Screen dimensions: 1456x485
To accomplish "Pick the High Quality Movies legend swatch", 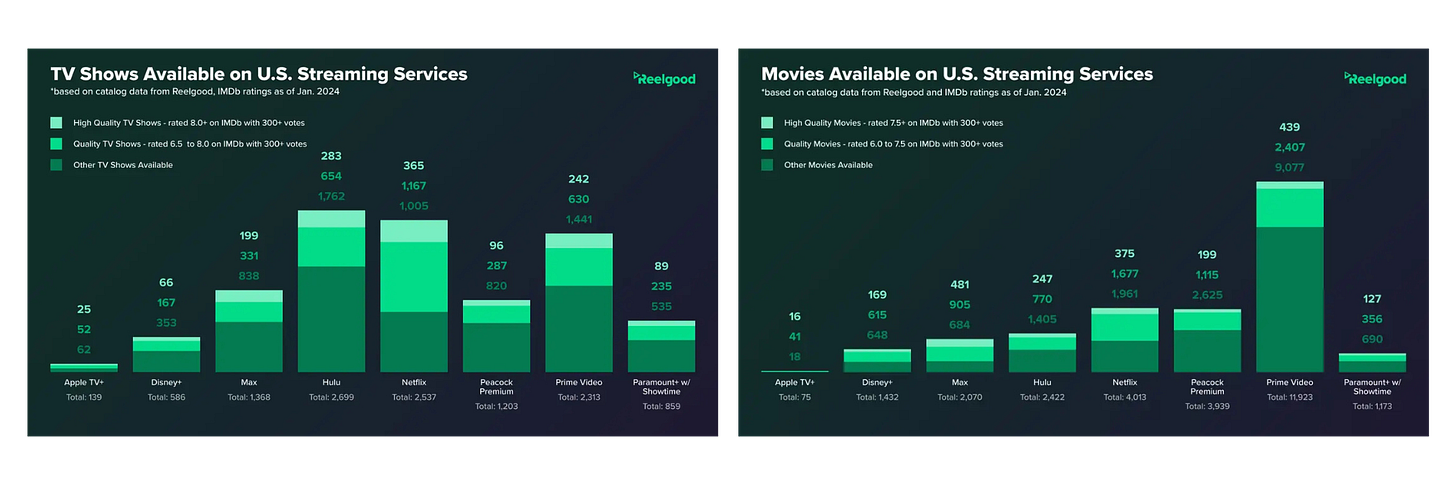I will pos(768,123).
